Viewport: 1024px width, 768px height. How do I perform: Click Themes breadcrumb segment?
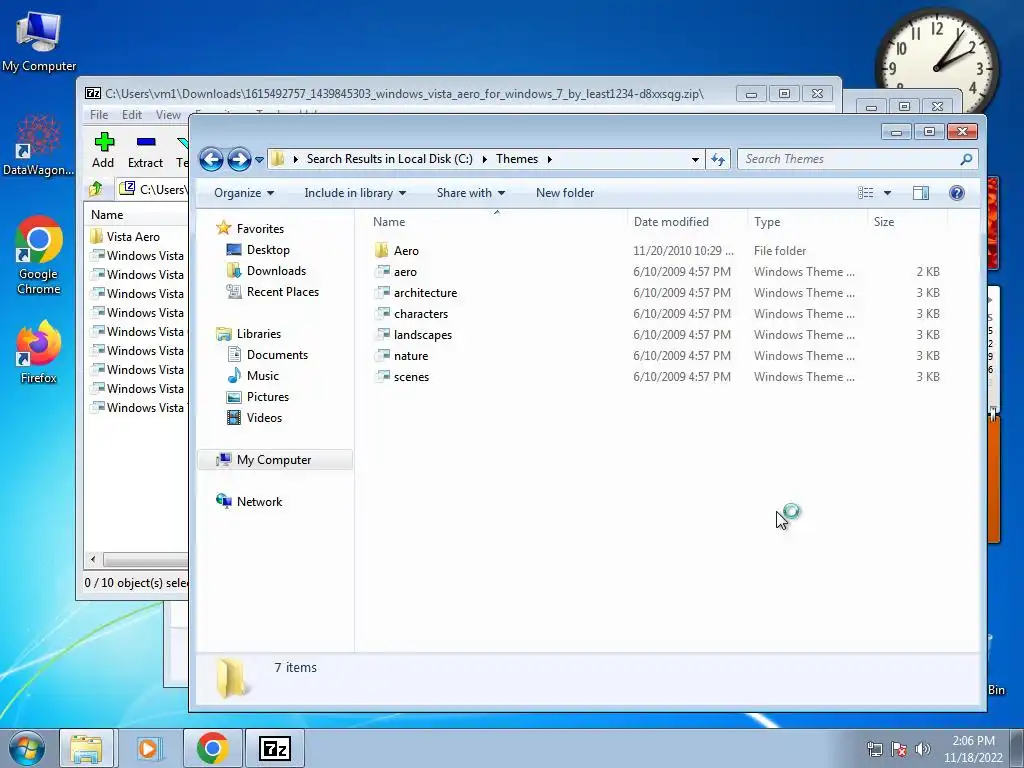(517, 159)
